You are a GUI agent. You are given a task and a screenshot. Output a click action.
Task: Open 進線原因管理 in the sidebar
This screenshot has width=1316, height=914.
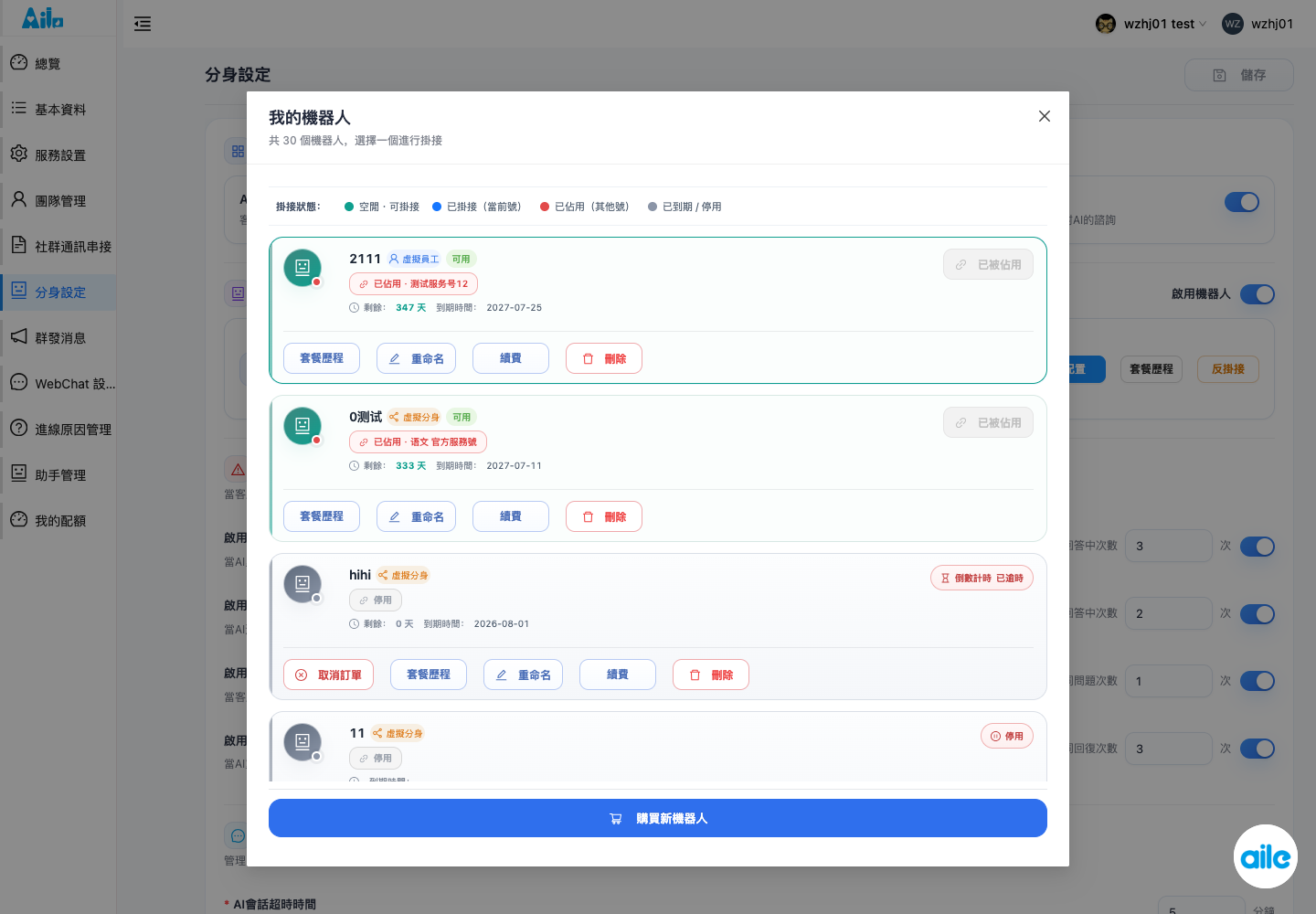pyautogui.click(x=58, y=429)
